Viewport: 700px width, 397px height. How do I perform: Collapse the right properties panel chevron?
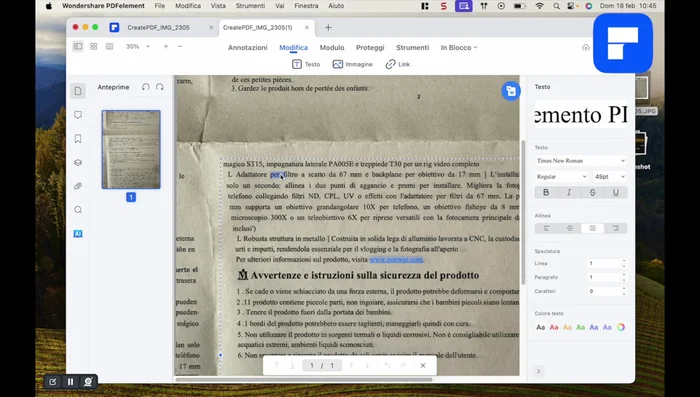coord(538,371)
